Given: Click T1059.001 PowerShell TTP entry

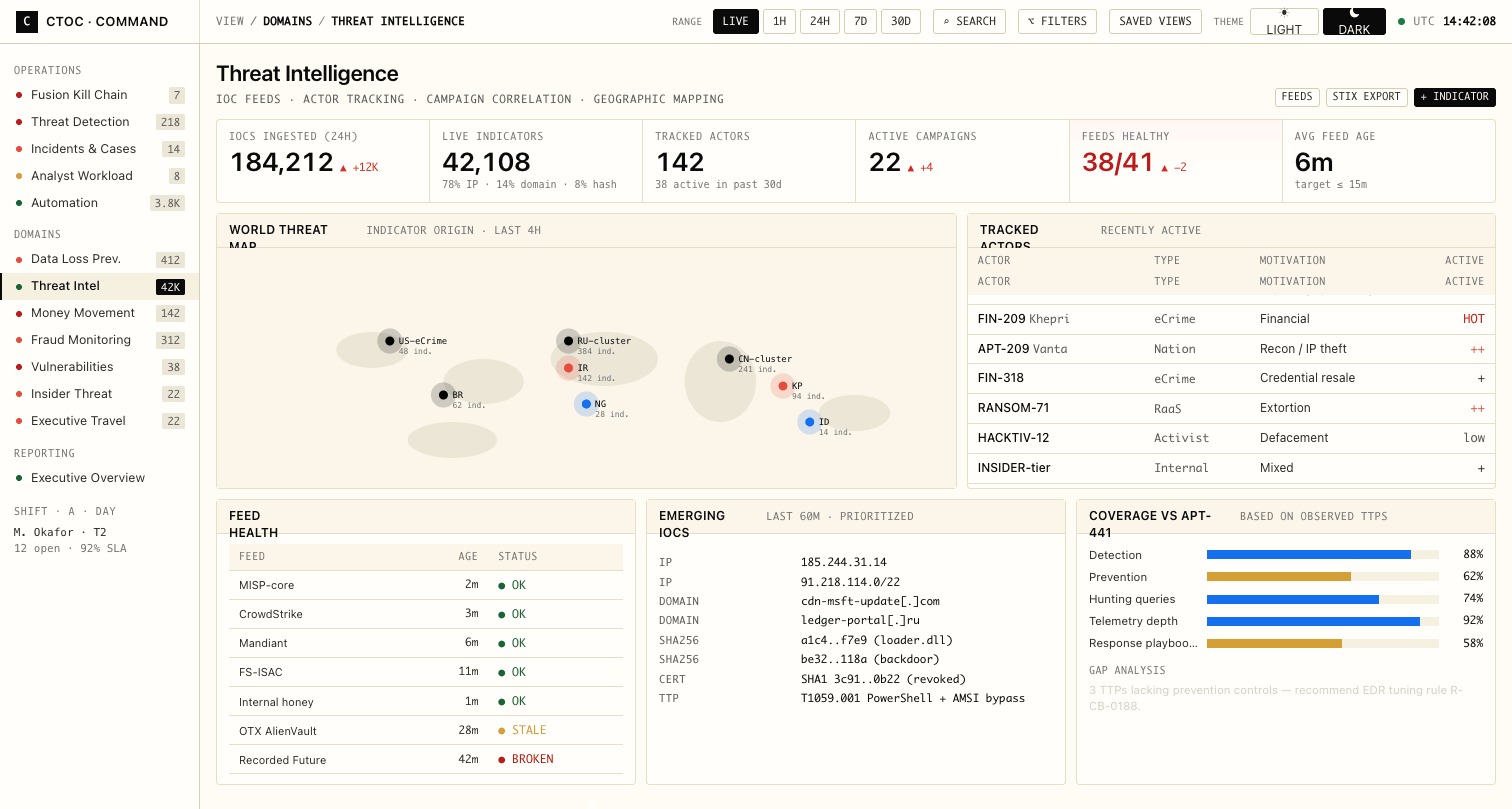Looking at the screenshot, I should (912, 698).
